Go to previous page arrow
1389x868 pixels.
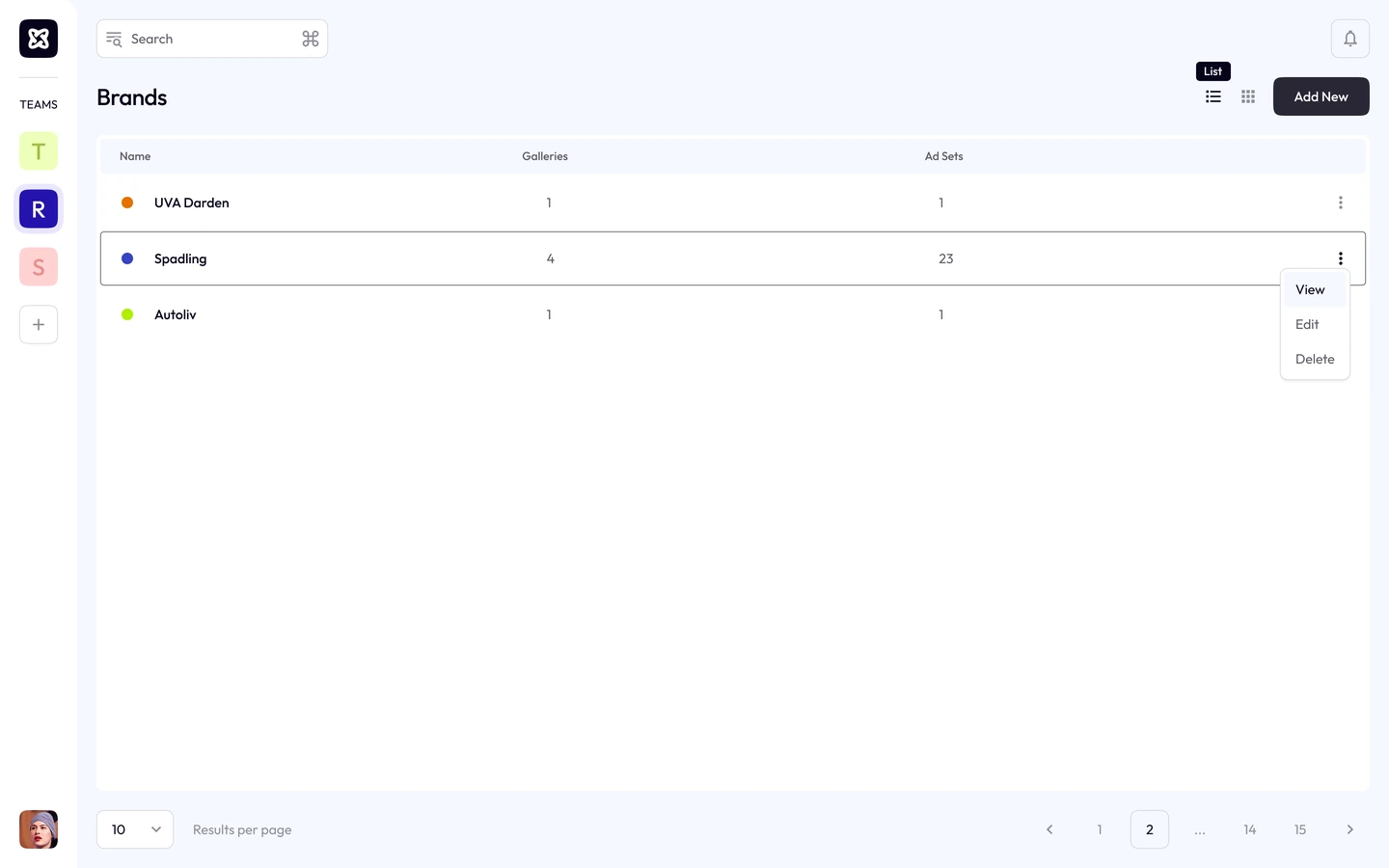point(1049,829)
